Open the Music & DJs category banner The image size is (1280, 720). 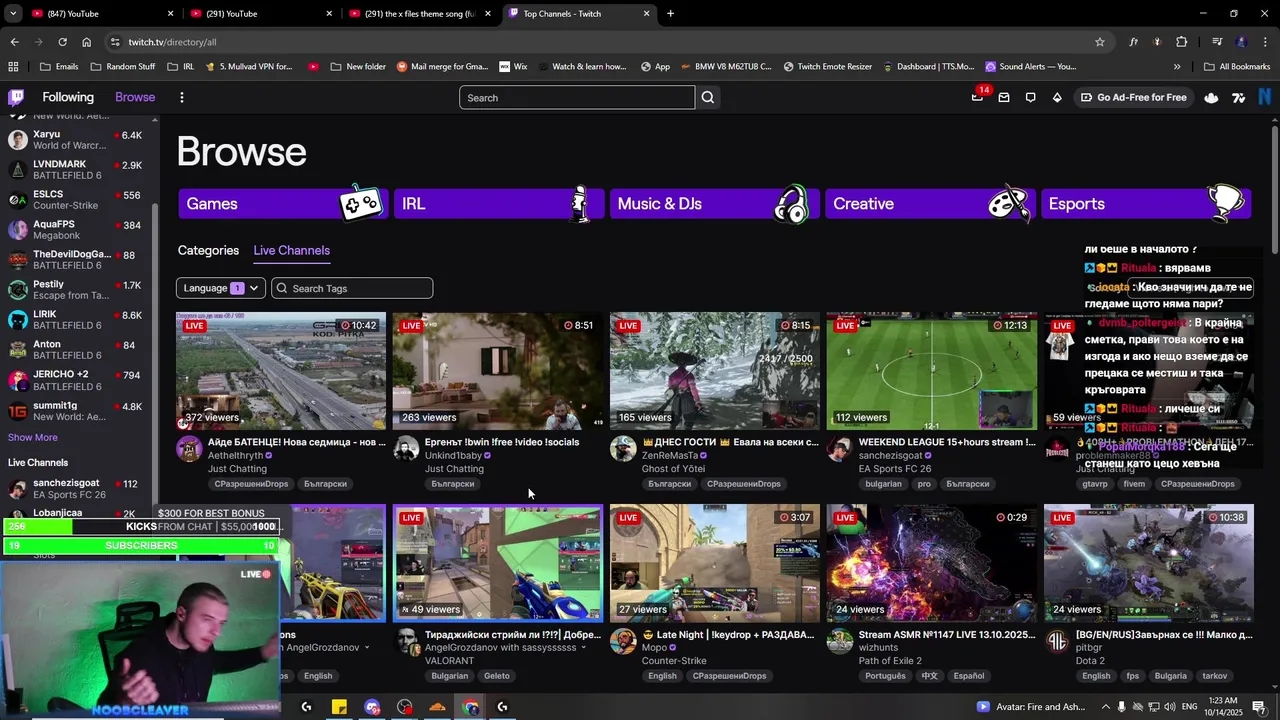click(x=714, y=203)
